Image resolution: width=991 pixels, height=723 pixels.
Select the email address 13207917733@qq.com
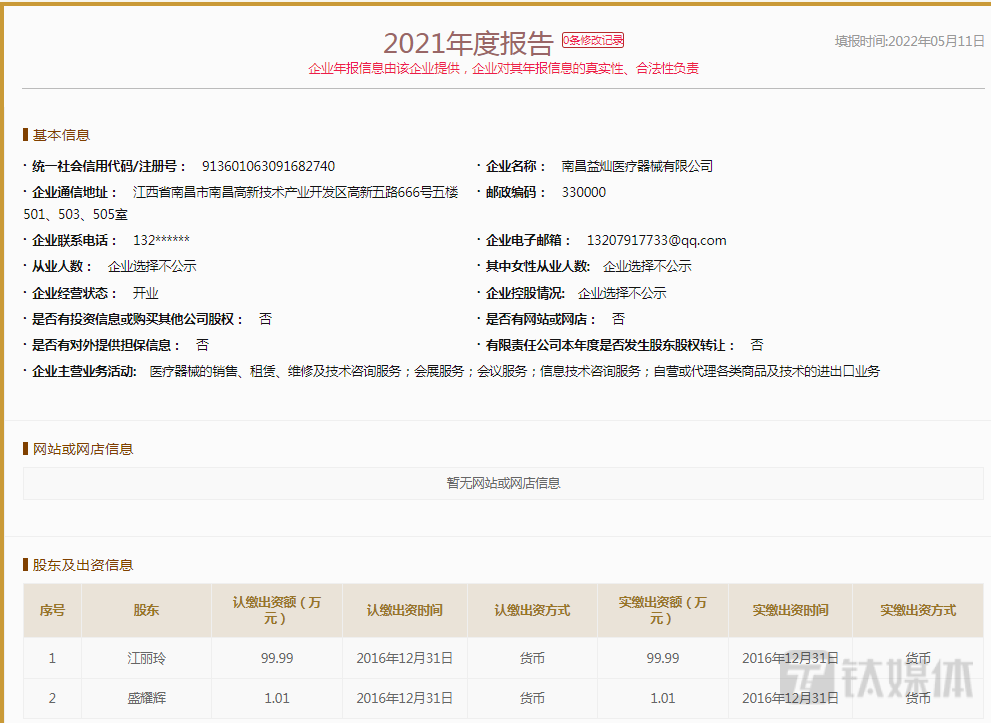(x=656, y=240)
